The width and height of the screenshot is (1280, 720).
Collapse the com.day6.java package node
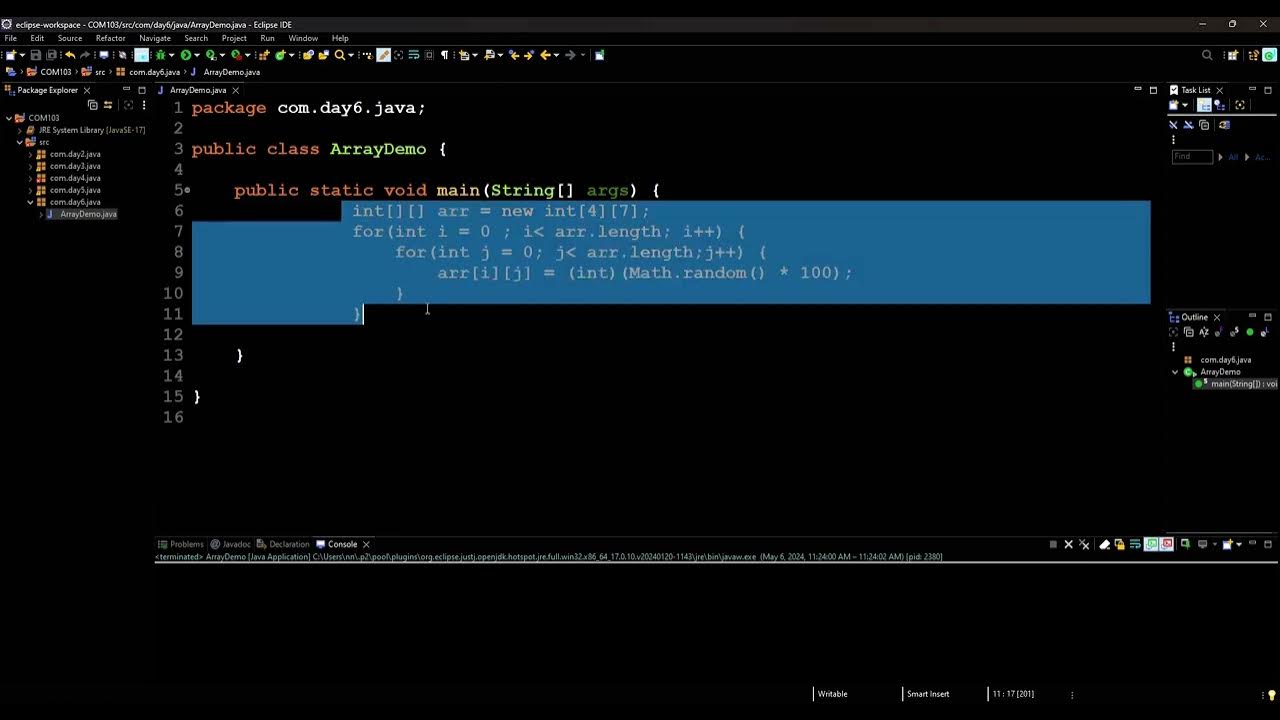tap(30, 202)
